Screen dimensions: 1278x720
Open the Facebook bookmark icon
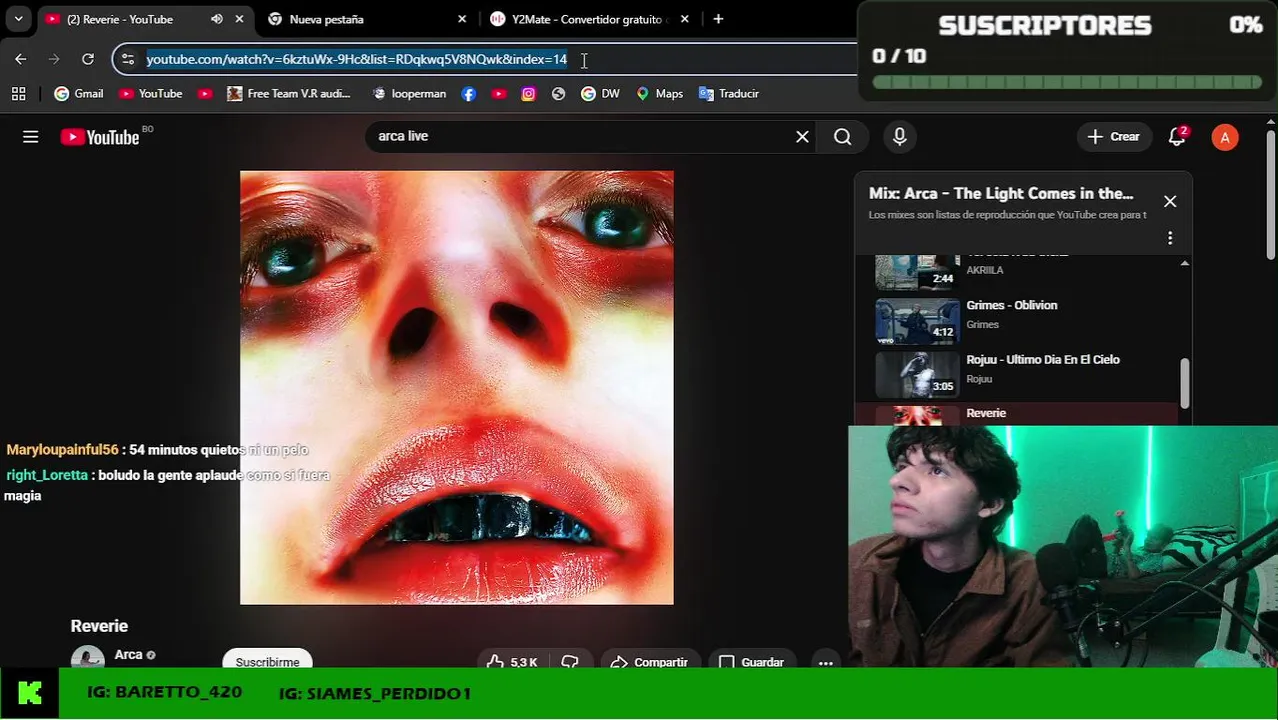469,93
